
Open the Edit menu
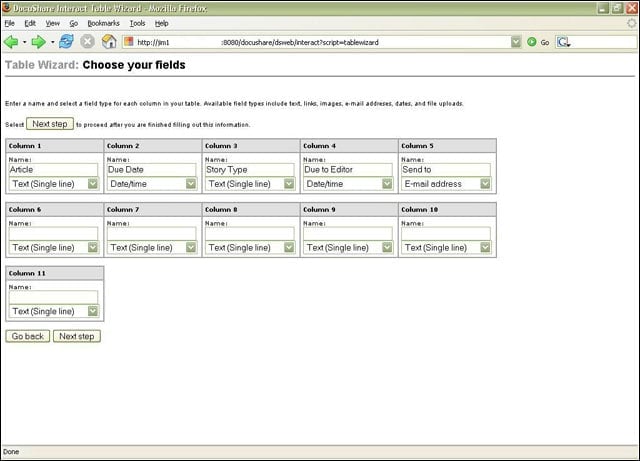tap(30, 23)
